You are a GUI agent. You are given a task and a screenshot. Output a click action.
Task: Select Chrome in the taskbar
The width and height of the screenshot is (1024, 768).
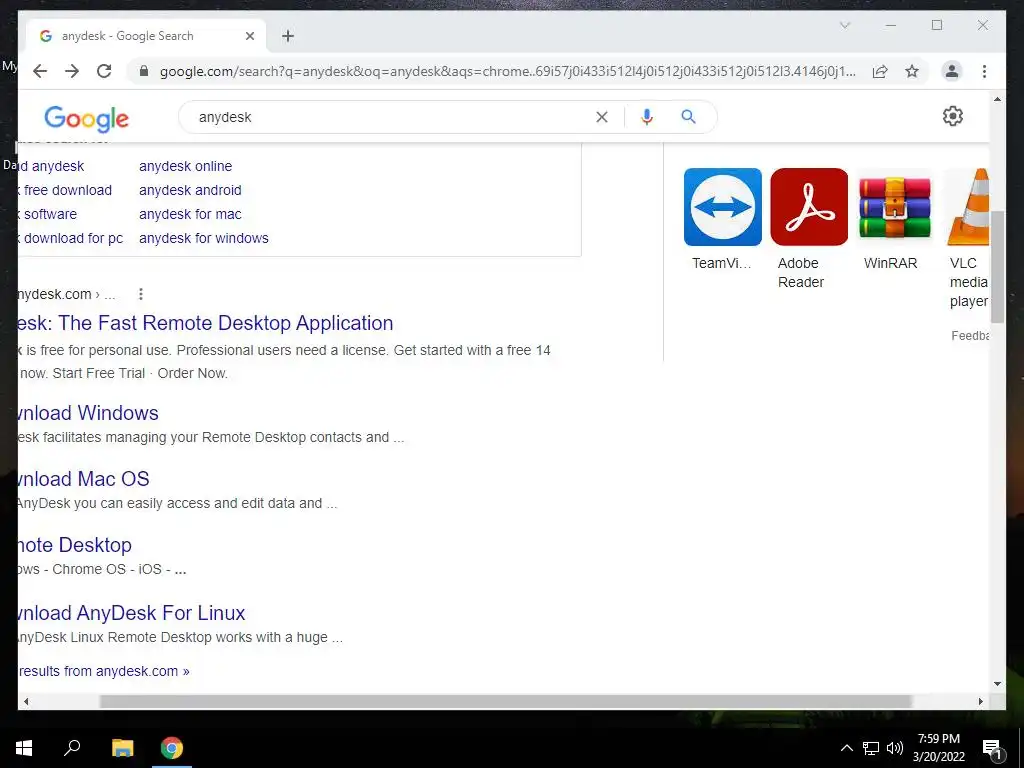pyautogui.click(x=172, y=748)
